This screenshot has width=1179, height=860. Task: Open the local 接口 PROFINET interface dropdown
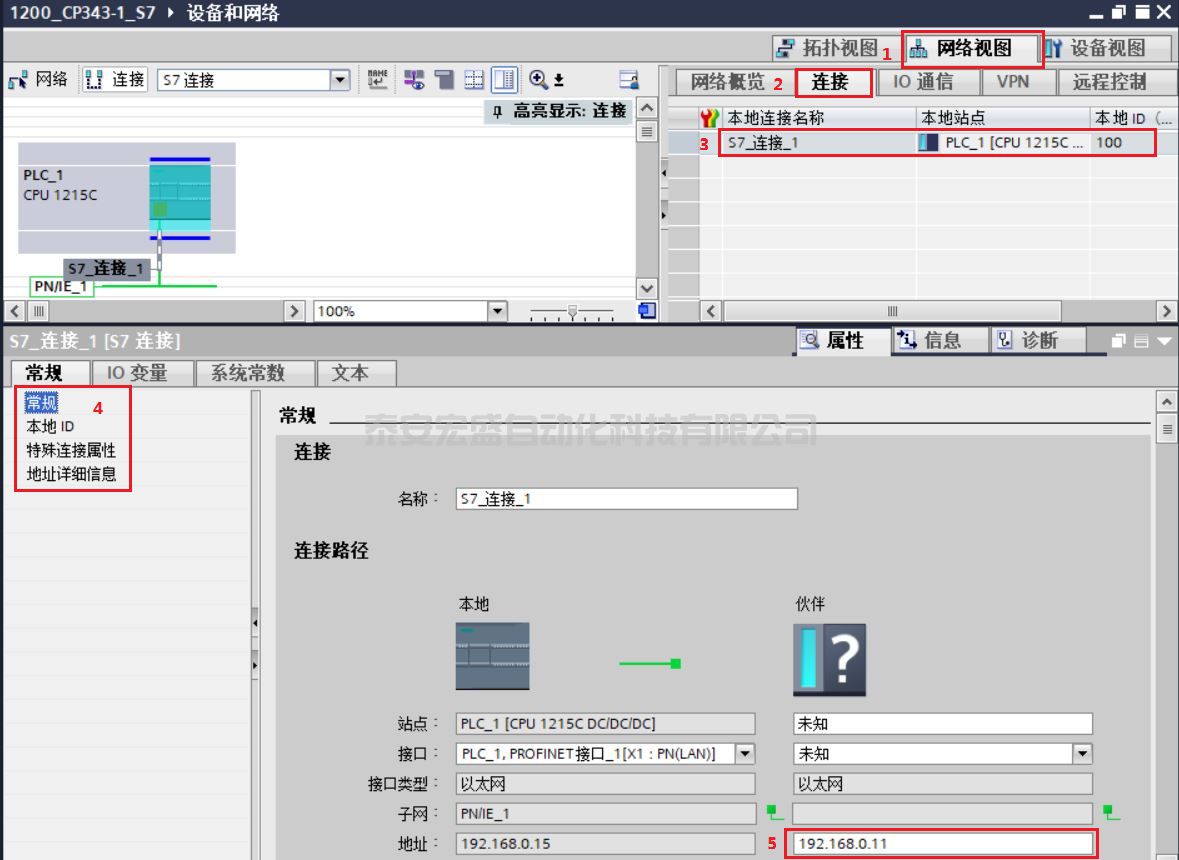744,753
